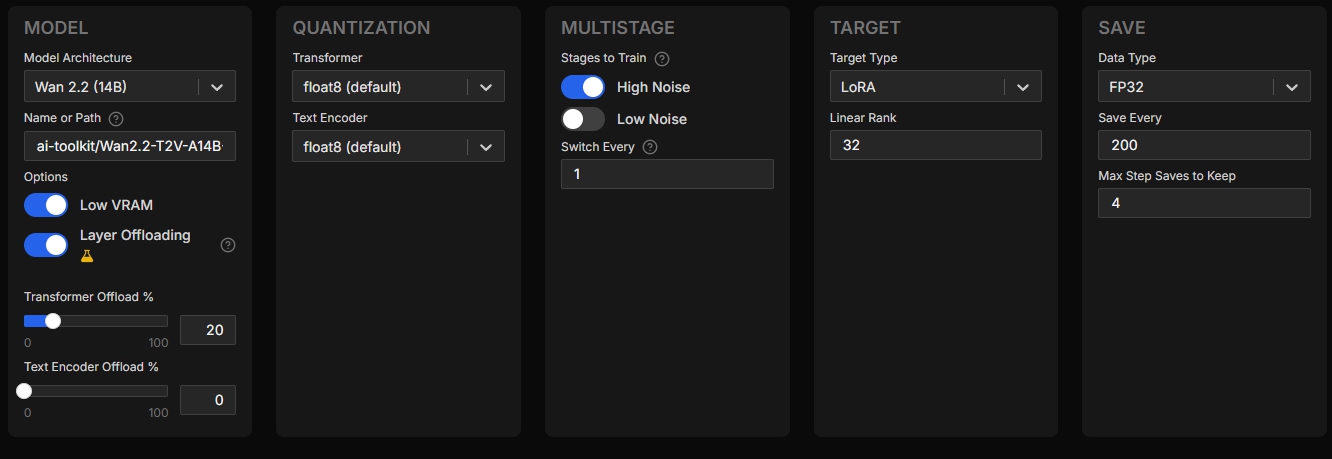Click the "Model Architecture" label
The width and height of the screenshot is (1332, 459).
[x=78, y=58]
